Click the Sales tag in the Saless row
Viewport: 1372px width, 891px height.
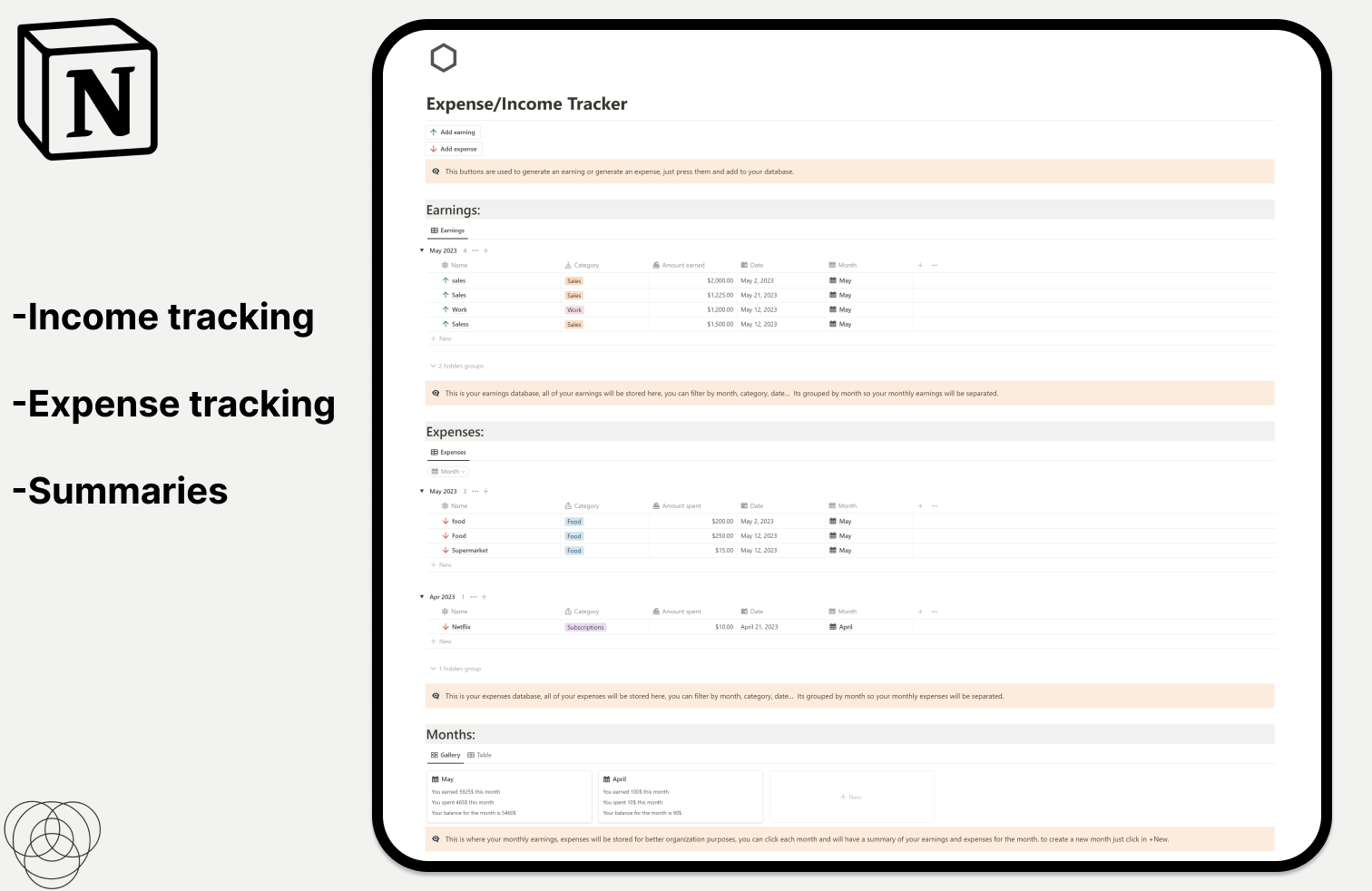click(573, 325)
